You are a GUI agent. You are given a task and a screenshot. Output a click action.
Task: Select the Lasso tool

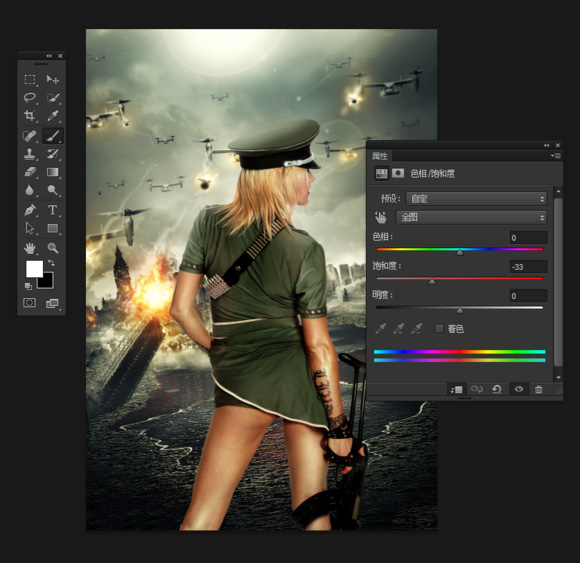click(30, 98)
